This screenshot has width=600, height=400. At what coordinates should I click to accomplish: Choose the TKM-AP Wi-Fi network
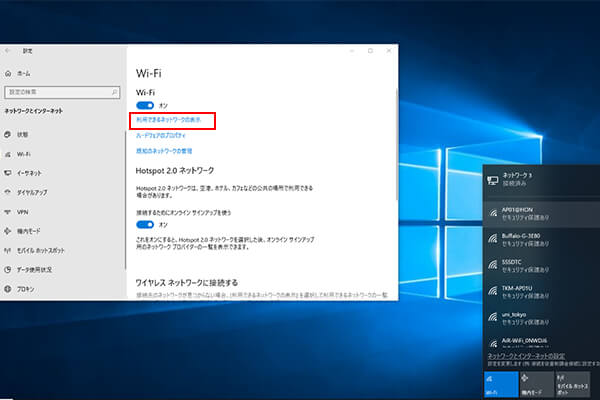pyautogui.click(x=541, y=292)
